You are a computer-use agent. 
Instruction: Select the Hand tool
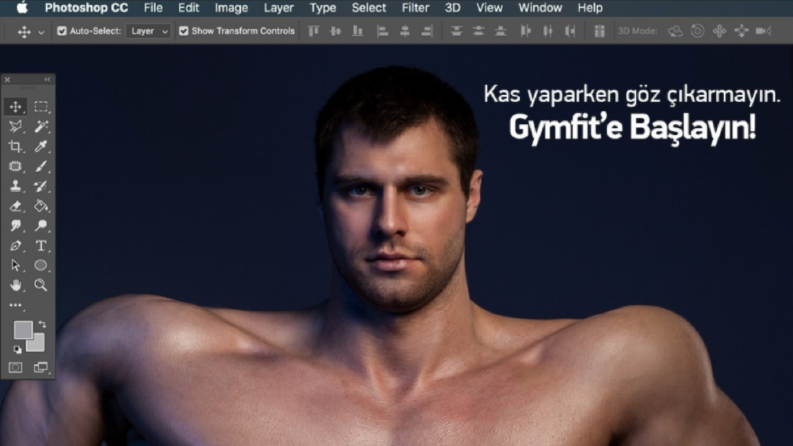pos(15,285)
